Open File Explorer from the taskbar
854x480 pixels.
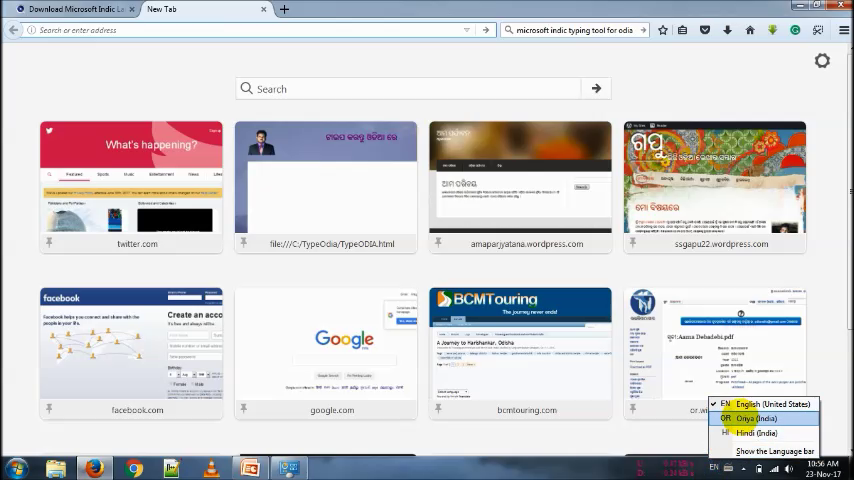tap(56, 469)
